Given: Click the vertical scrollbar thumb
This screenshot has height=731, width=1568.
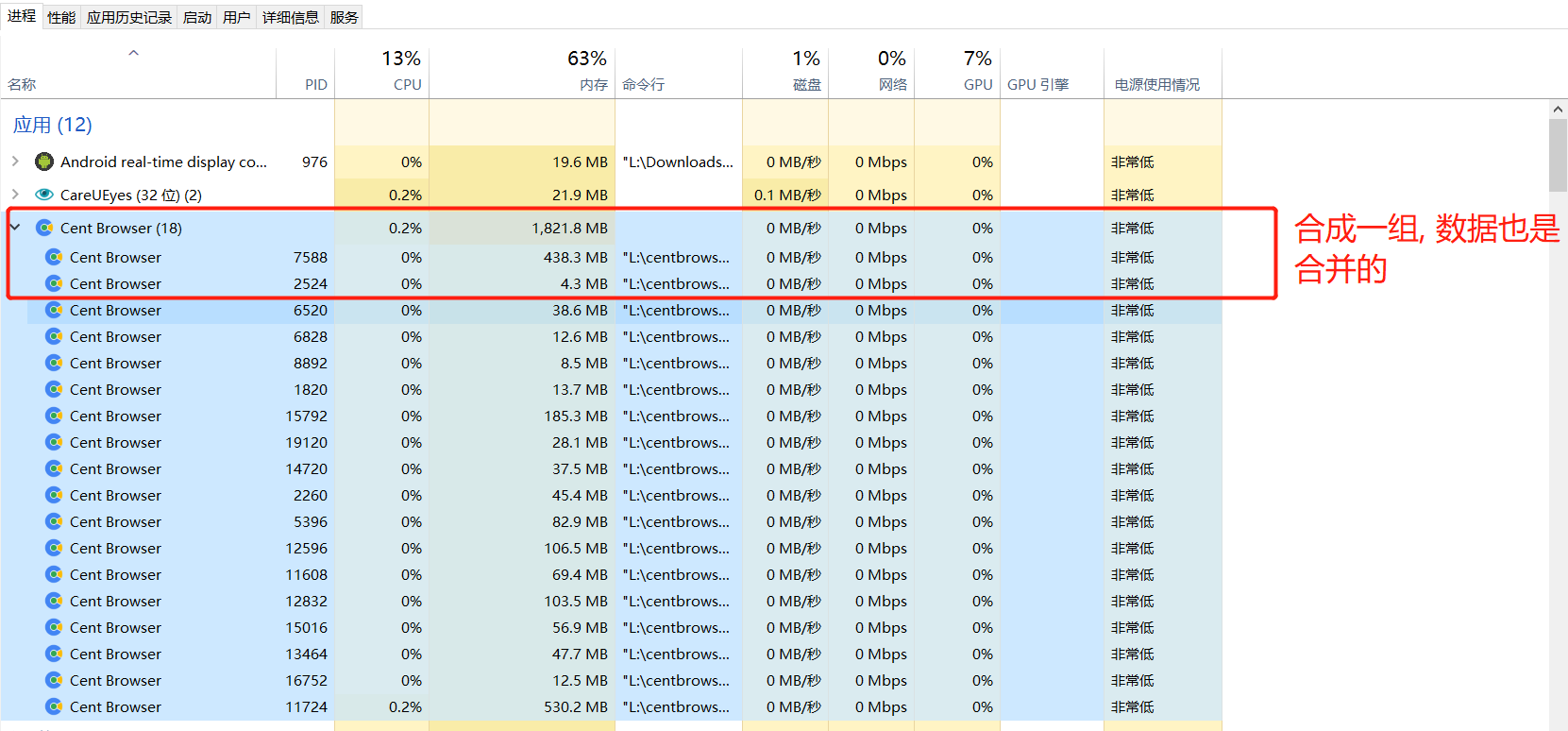Looking at the screenshot, I should (x=1558, y=156).
